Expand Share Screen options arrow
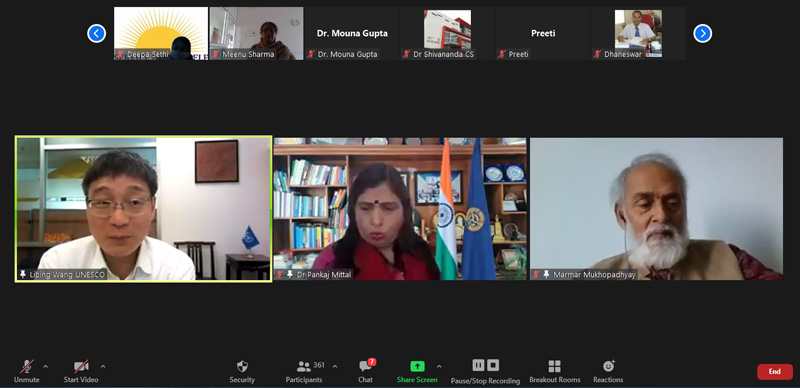800x388 pixels. [439, 366]
